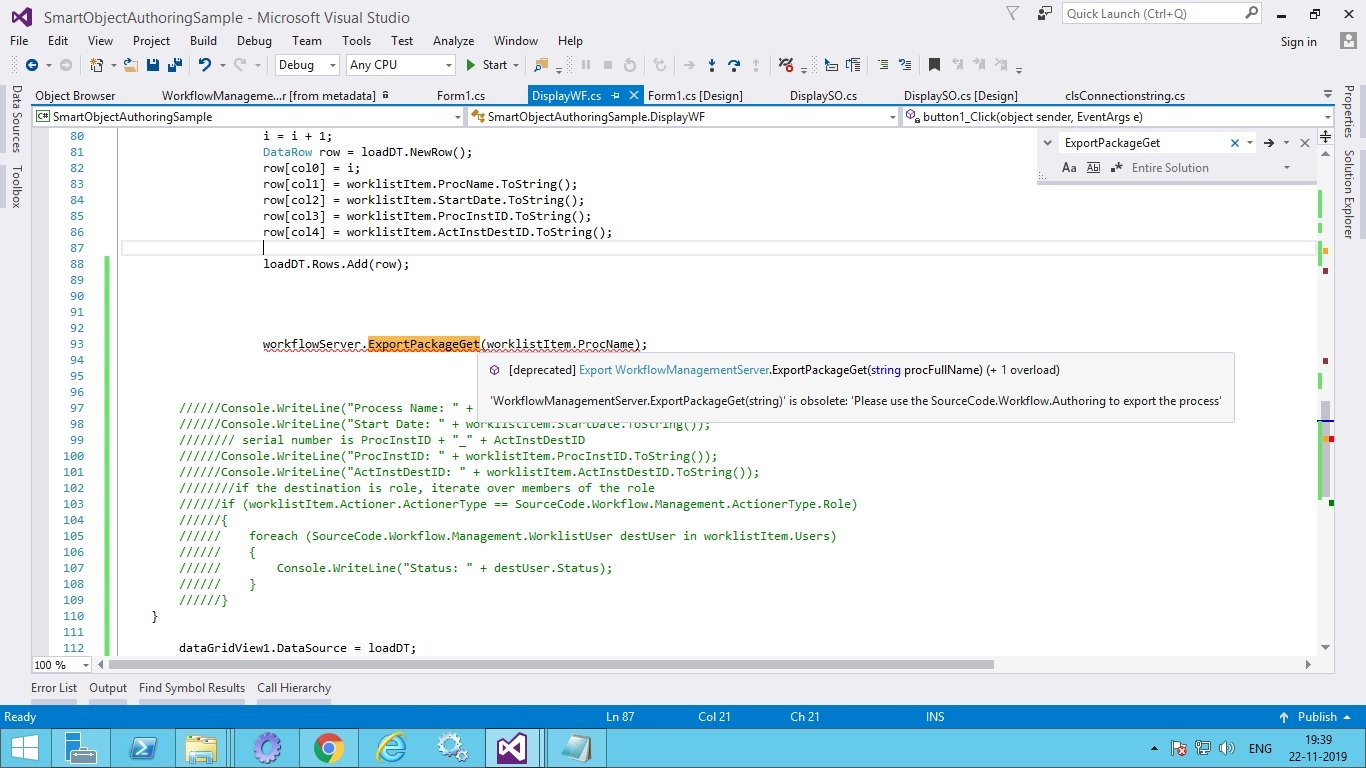Click the Save All icon
Image resolution: width=1366 pixels, height=768 pixels.
point(174,65)
